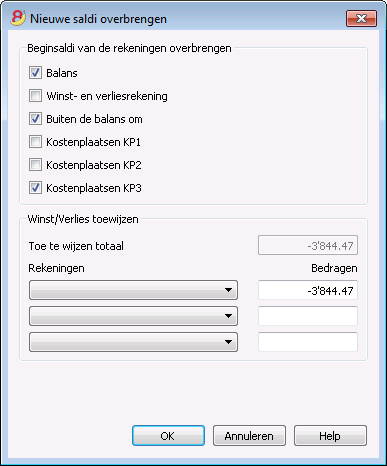Image resolution: width=387 pixels, height=466 pixels.
Task: Click the second empty Bedragen field
Action: (x=308, y=316)
